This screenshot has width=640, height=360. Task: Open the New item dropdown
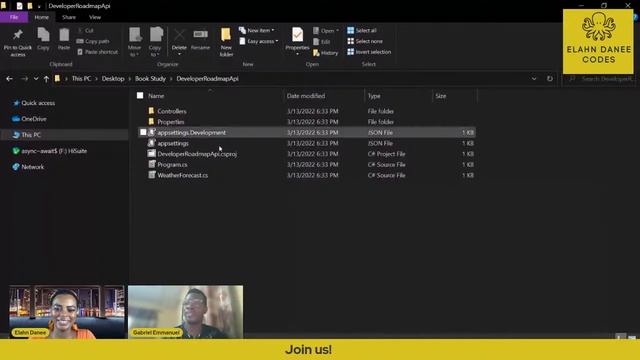tap(257, 31)
